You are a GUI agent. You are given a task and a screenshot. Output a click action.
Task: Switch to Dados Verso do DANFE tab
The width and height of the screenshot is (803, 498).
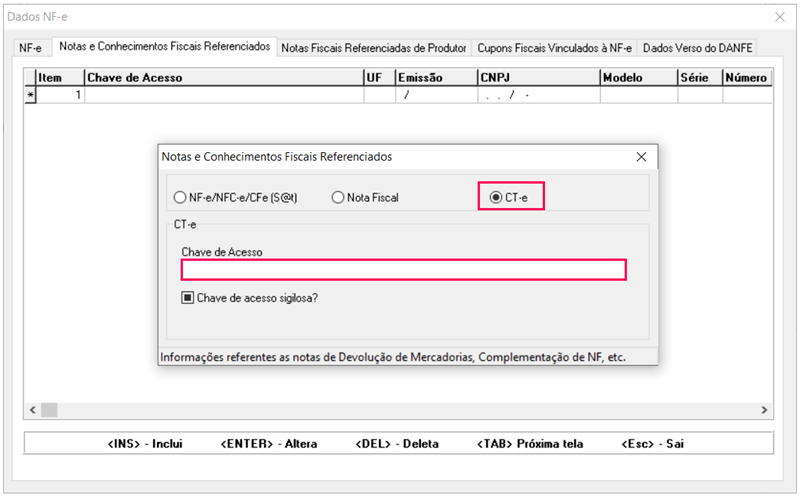(698, 48)
